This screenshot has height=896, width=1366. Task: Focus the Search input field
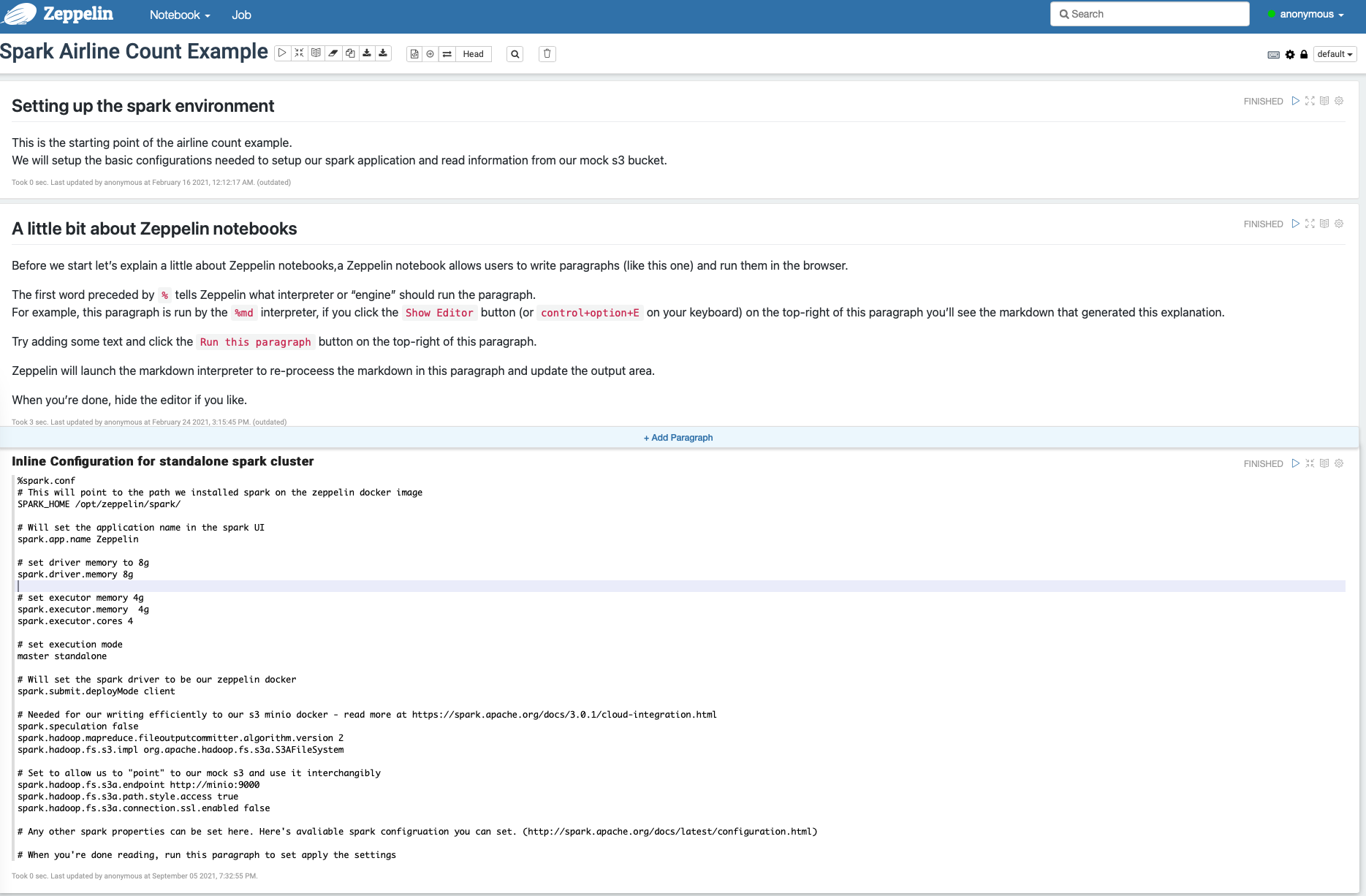1150,14
